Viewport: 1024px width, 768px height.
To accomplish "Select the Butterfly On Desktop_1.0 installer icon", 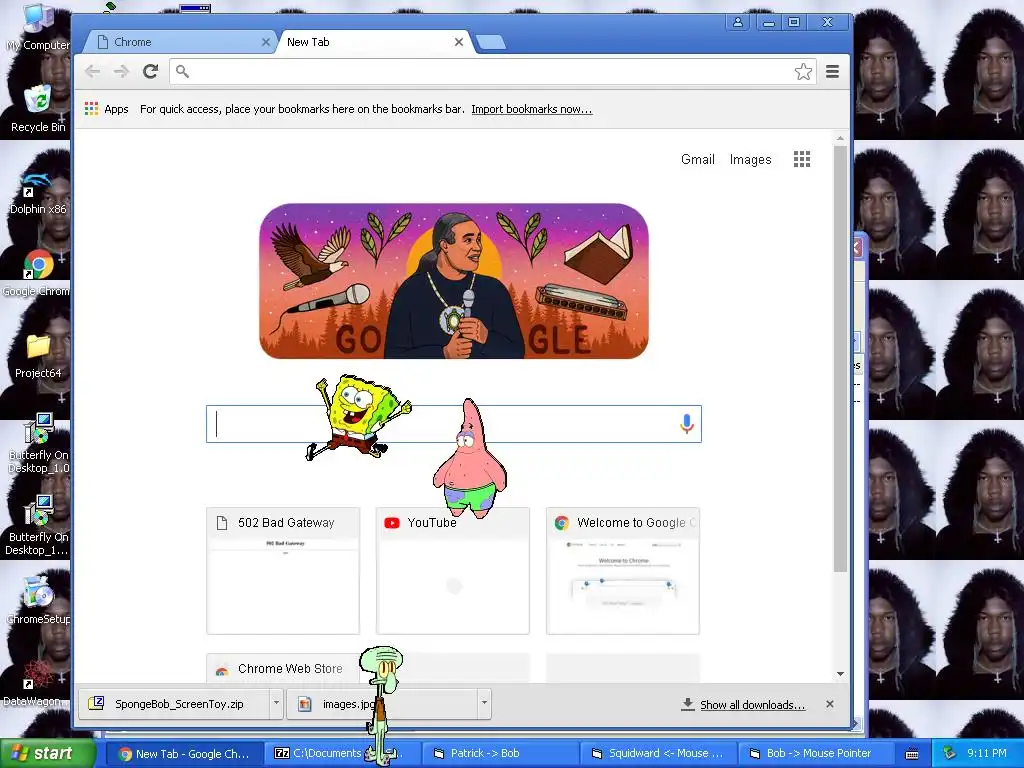I will (x=38, y=444).
